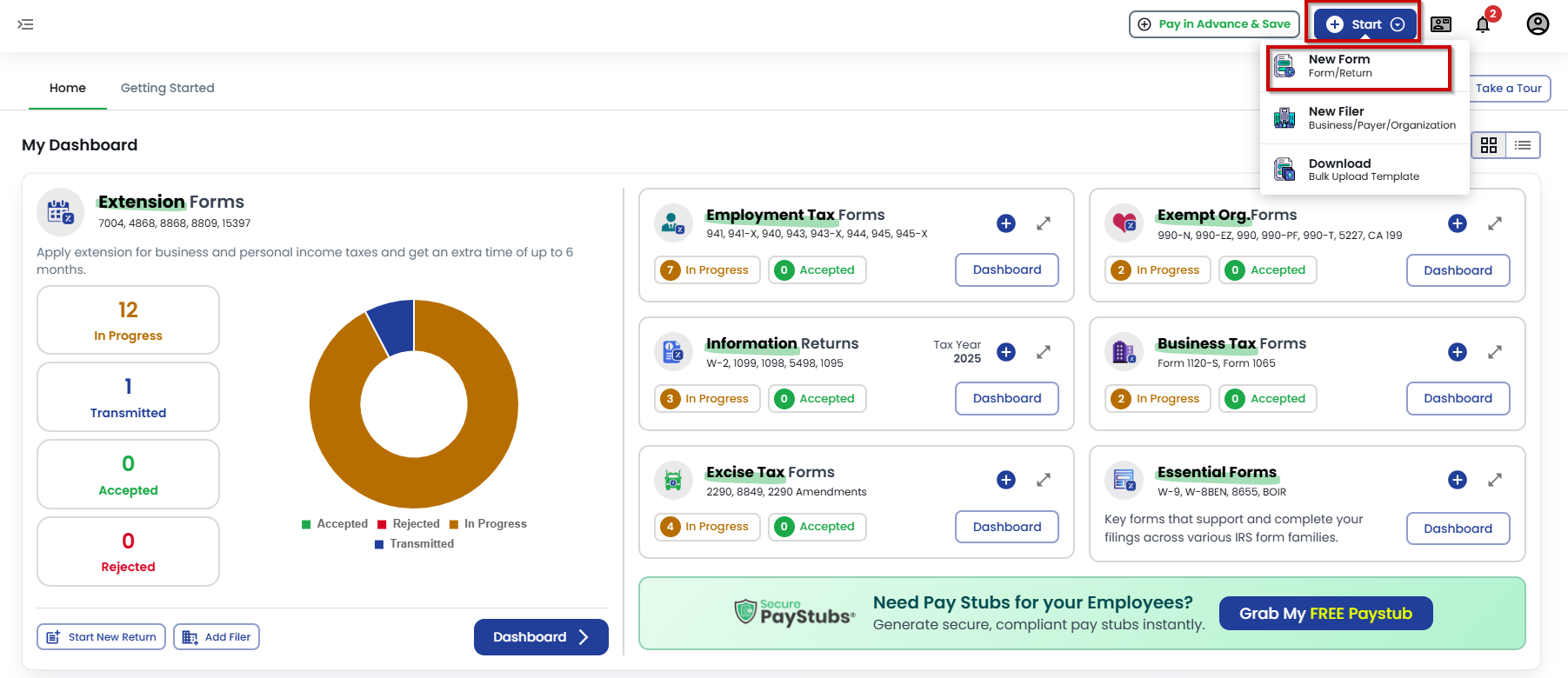
Task: Toggle In Progress legend orange swatch
Action: [x=453, y=524]
